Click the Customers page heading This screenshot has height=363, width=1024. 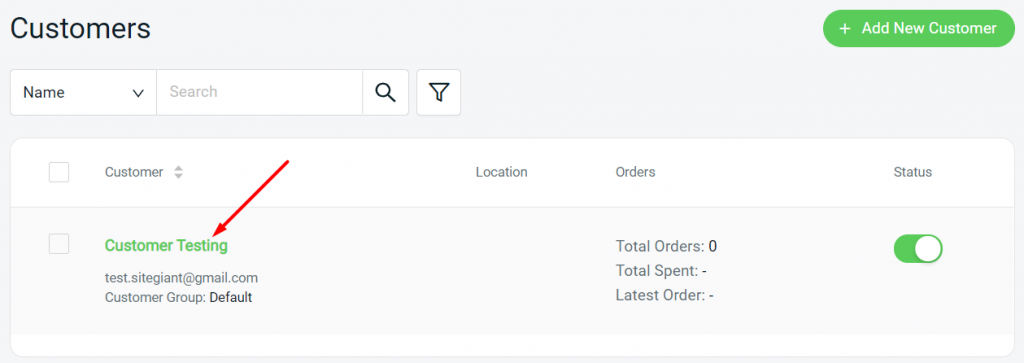coord(80,28)
